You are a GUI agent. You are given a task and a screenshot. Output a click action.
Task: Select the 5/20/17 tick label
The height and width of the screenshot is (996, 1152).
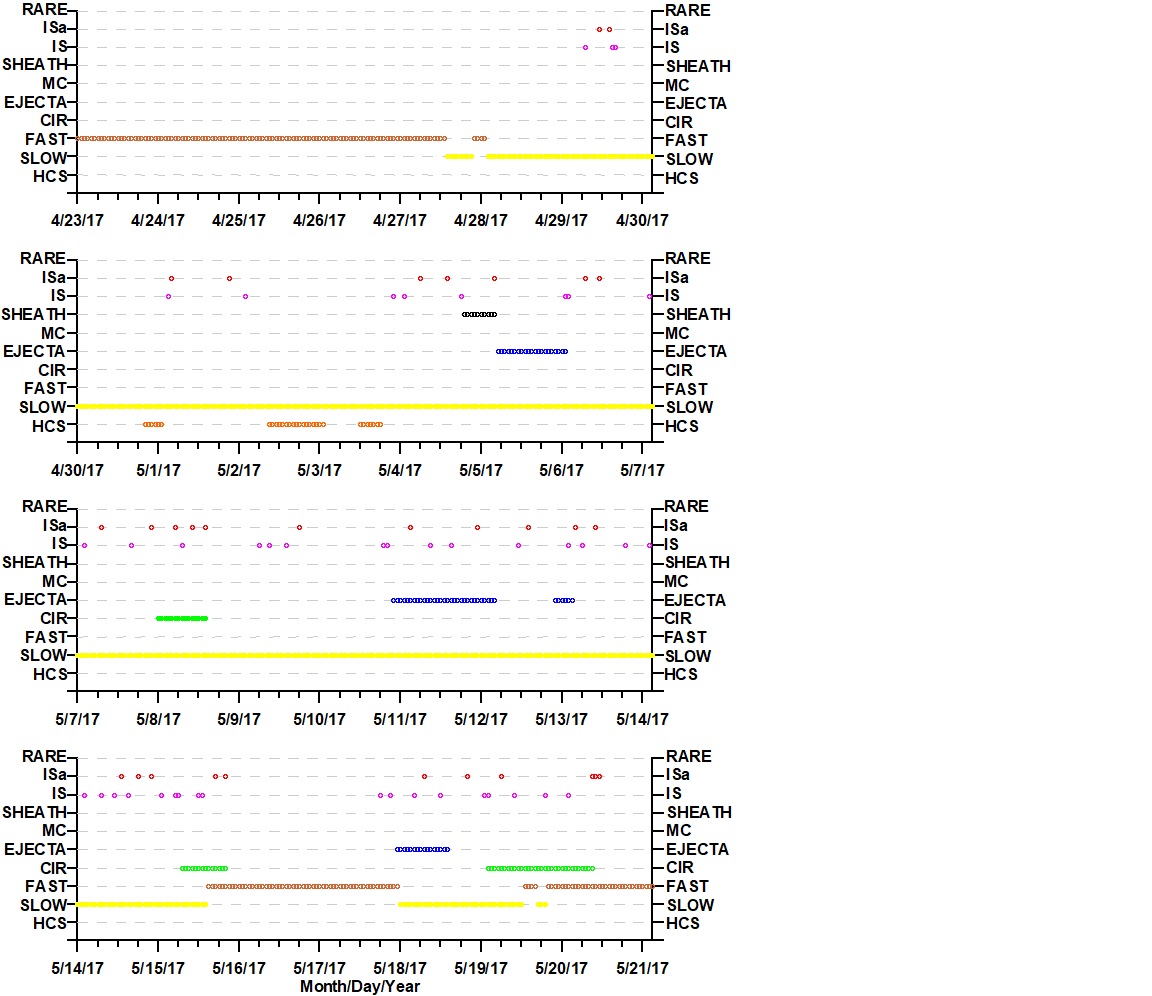click(x=561, y=968)
